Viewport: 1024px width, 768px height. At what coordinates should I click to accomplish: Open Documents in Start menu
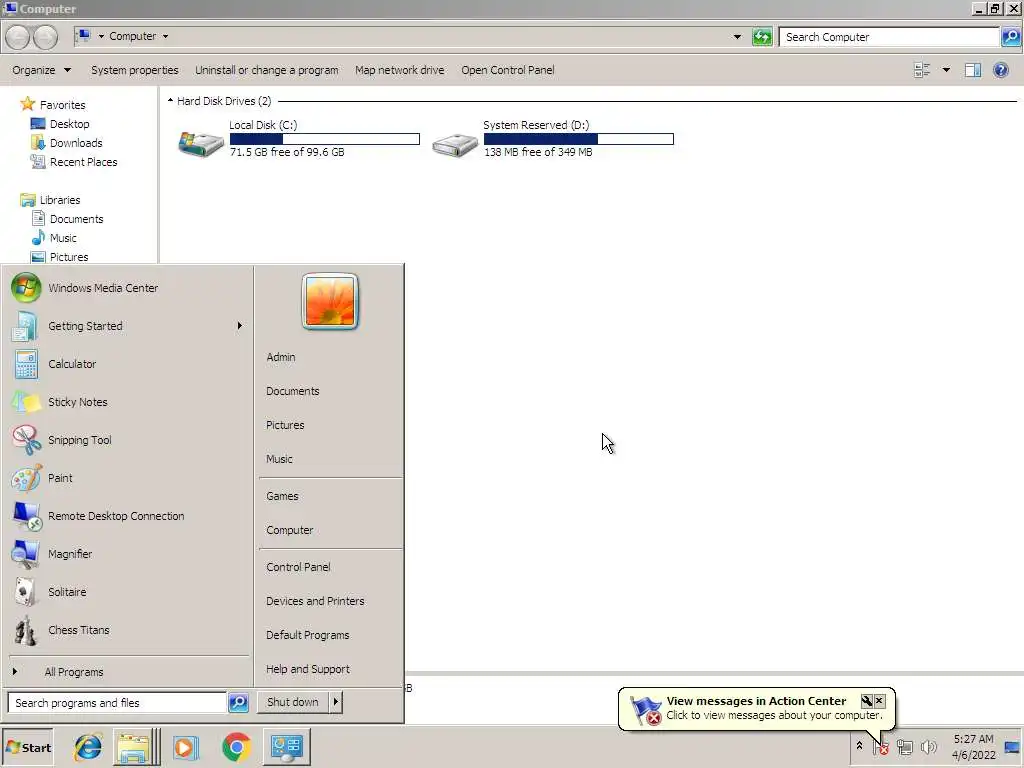pyautogui.click(x=293, y=391)
